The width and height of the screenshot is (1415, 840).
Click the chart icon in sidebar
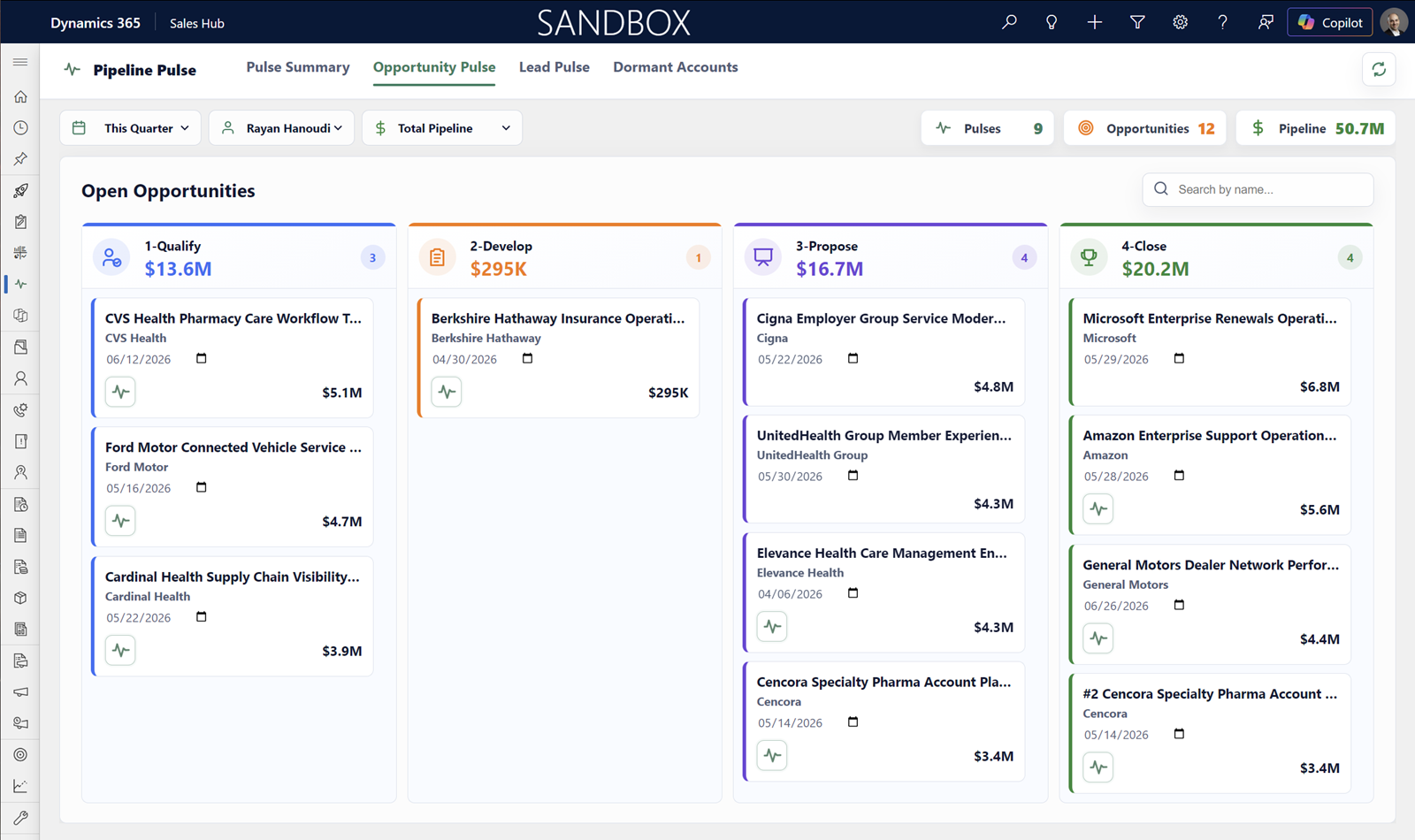20,786
